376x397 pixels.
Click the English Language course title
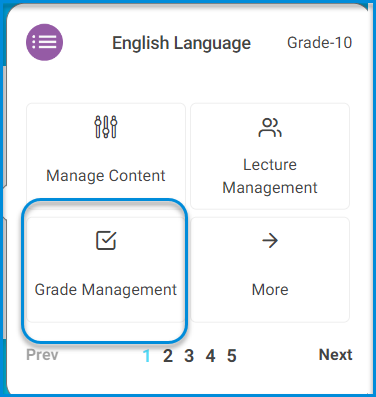[181, 43]
